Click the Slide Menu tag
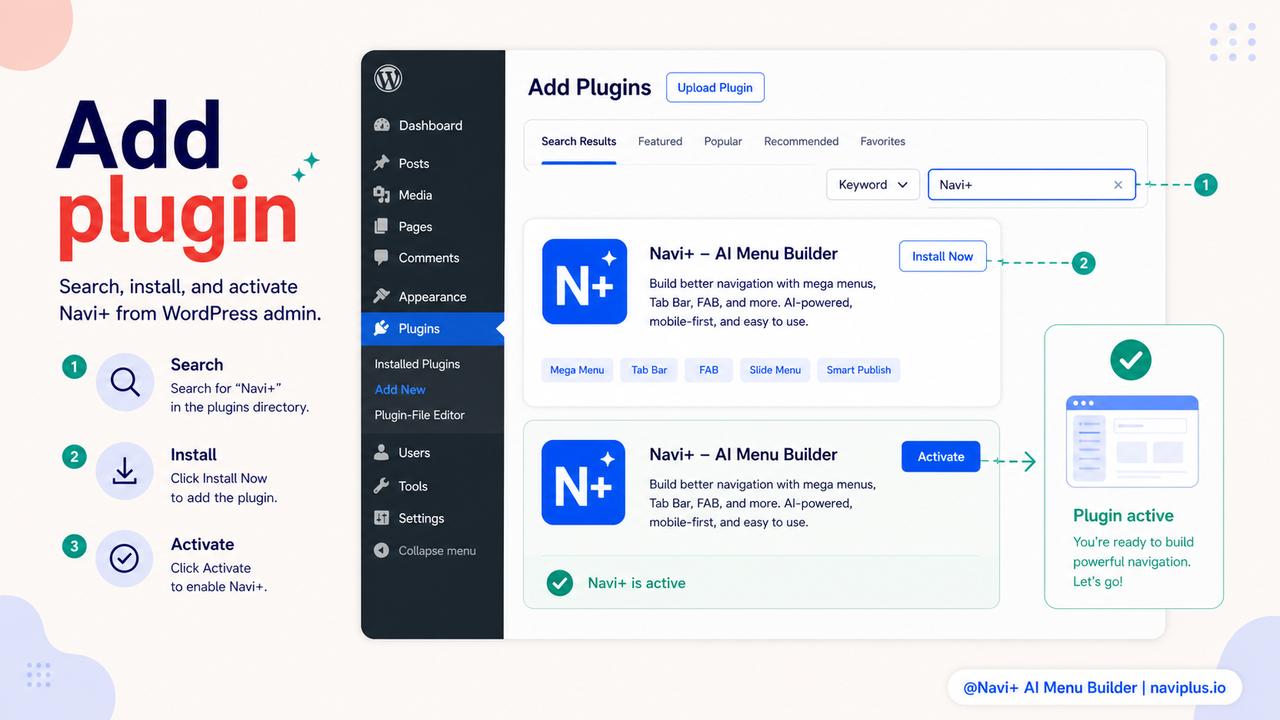 pyautogui.click(x=775, y=370)
